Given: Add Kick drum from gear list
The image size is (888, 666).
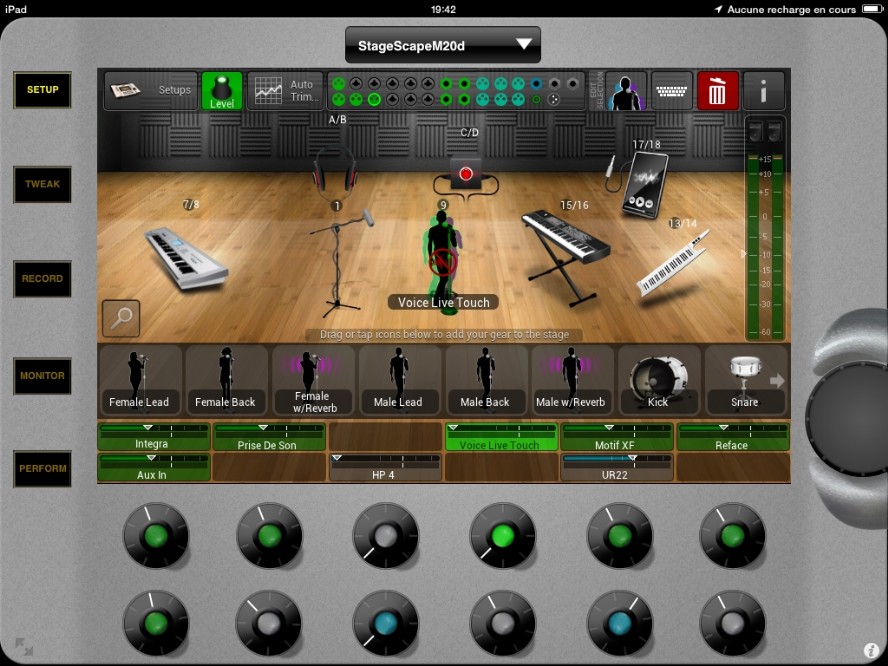Looking at the screenshot, I should [658, 380].
